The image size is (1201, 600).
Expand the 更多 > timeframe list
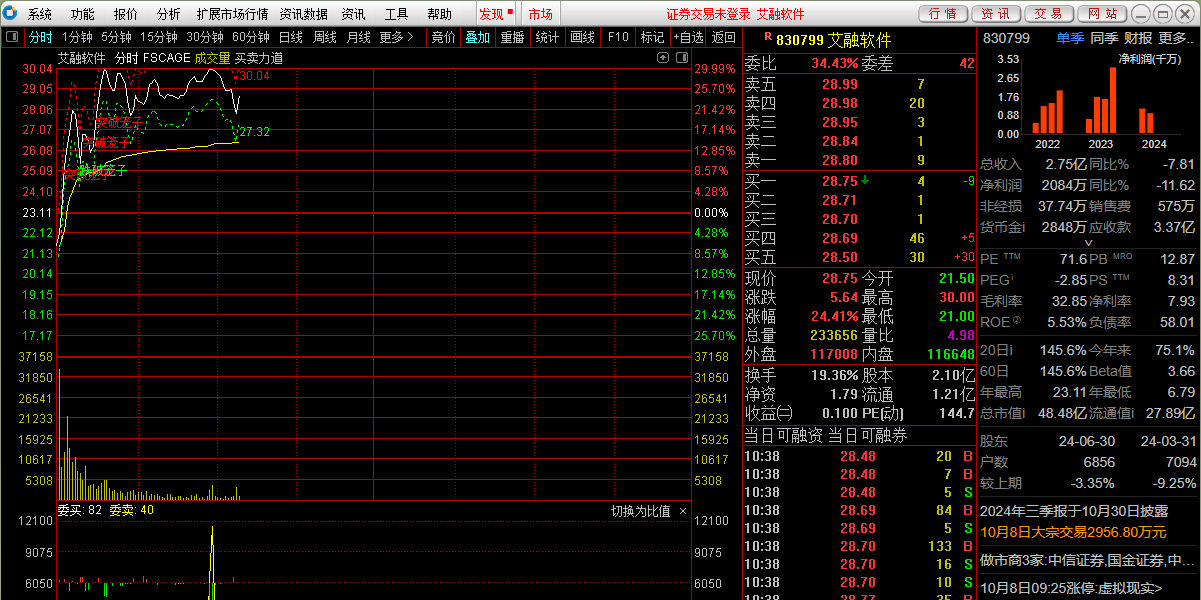397,37
